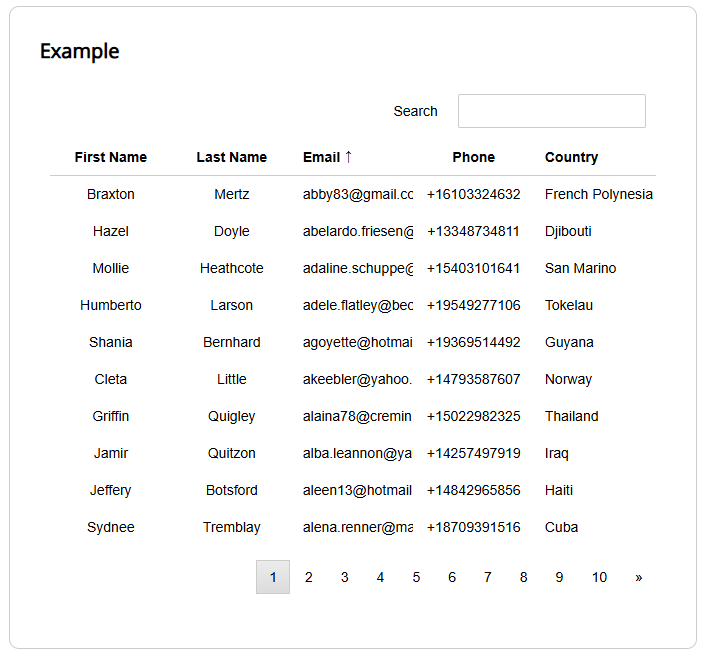707x659 pixels.
Task: Select page 9 button
Action: (x=559, y=577)
